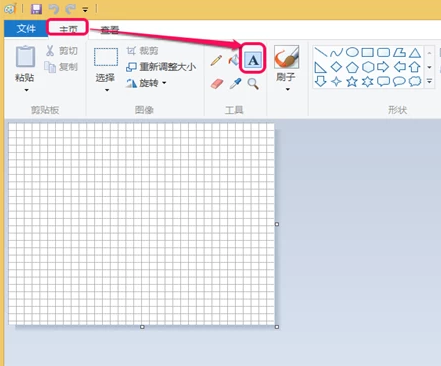Choose the Curve shape
The height and width of the screenshot is (366, 441).
click(336, 52)
